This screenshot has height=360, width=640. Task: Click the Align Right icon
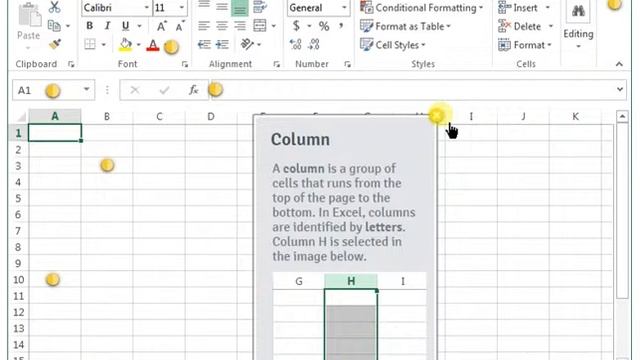click(x=240, y=26)
